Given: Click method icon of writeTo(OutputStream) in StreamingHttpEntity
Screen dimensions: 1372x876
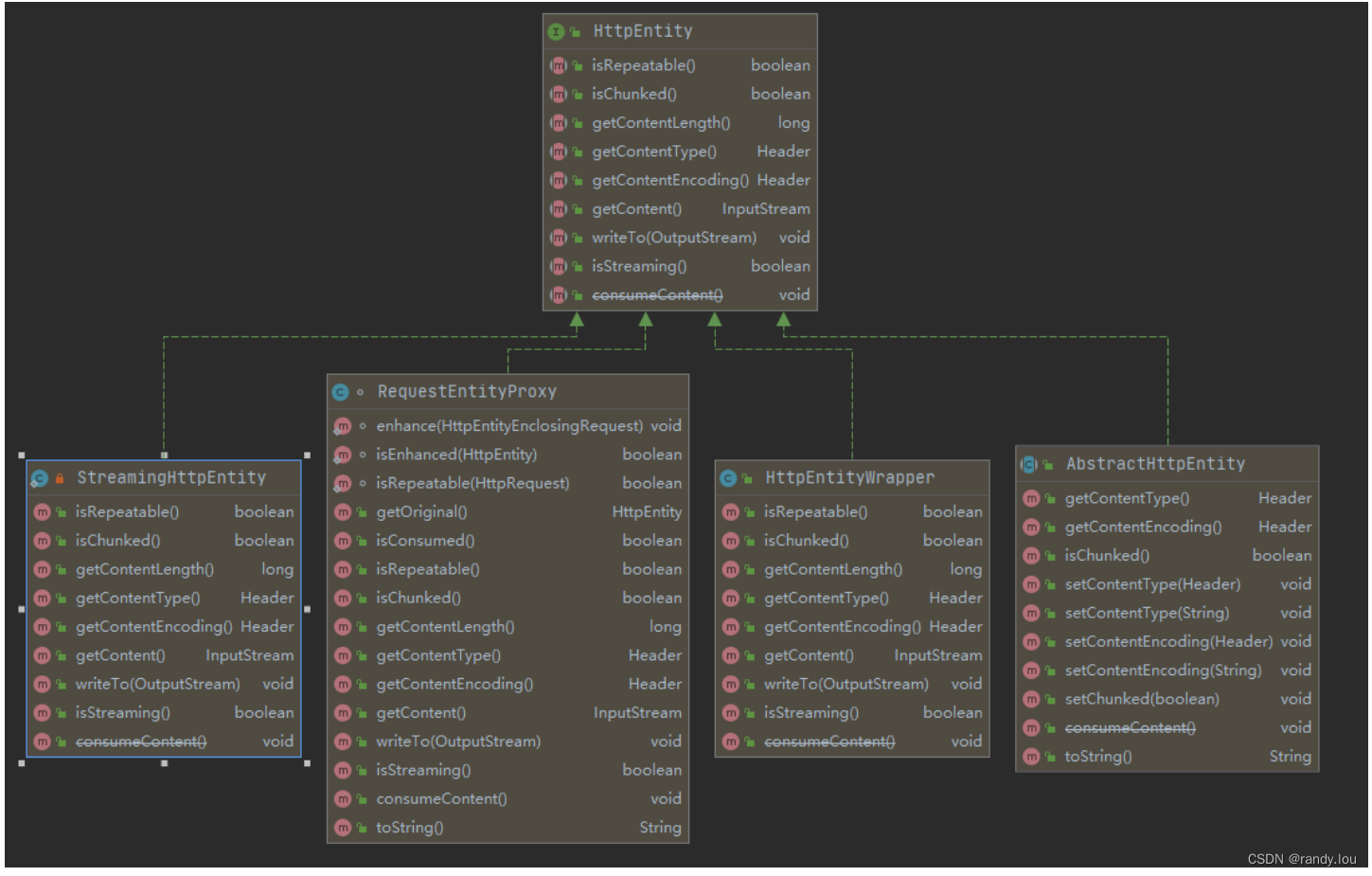Looking at the screenshot, I should [x=42, y=684].
